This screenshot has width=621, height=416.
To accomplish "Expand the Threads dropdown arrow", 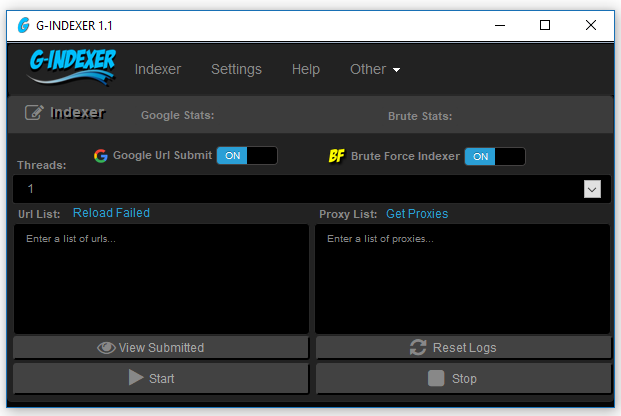I will 592,189.
